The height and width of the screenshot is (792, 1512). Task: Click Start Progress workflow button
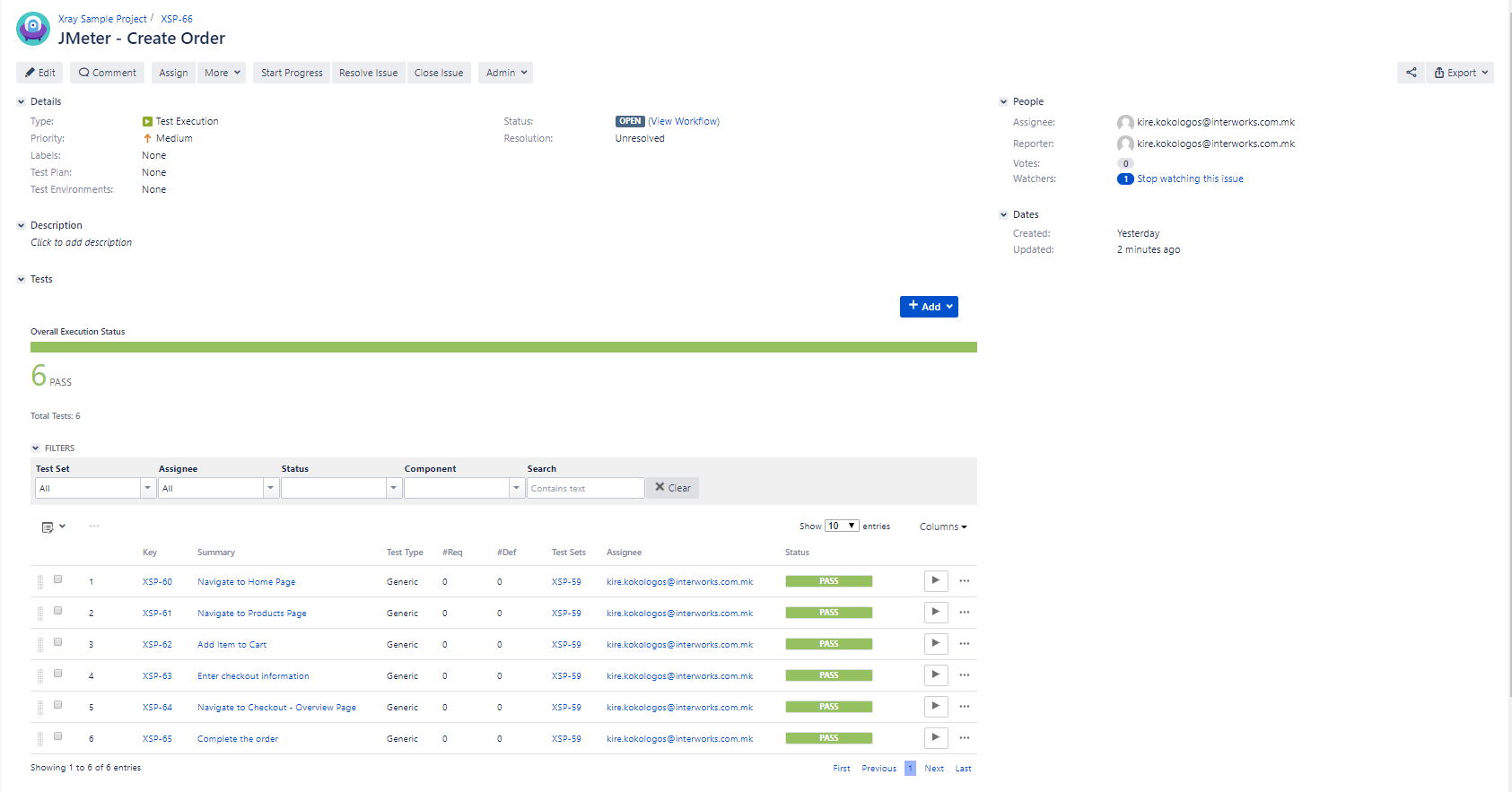(292, 73)
